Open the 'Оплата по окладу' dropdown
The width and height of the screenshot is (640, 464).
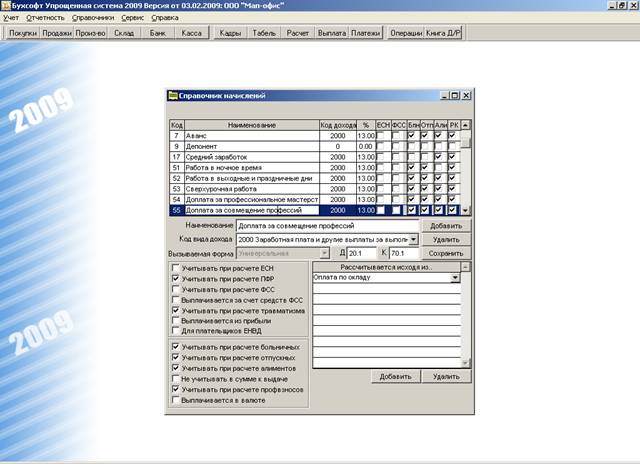(x=455, y=278)
